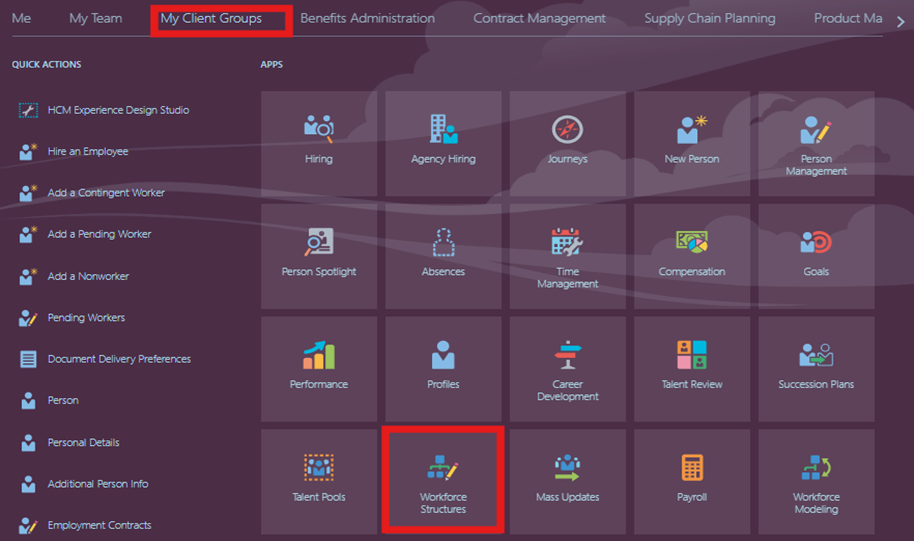This screenshot has width=914, height=541.
Task: Switch to the My Team tab
Action: [95, 18]
